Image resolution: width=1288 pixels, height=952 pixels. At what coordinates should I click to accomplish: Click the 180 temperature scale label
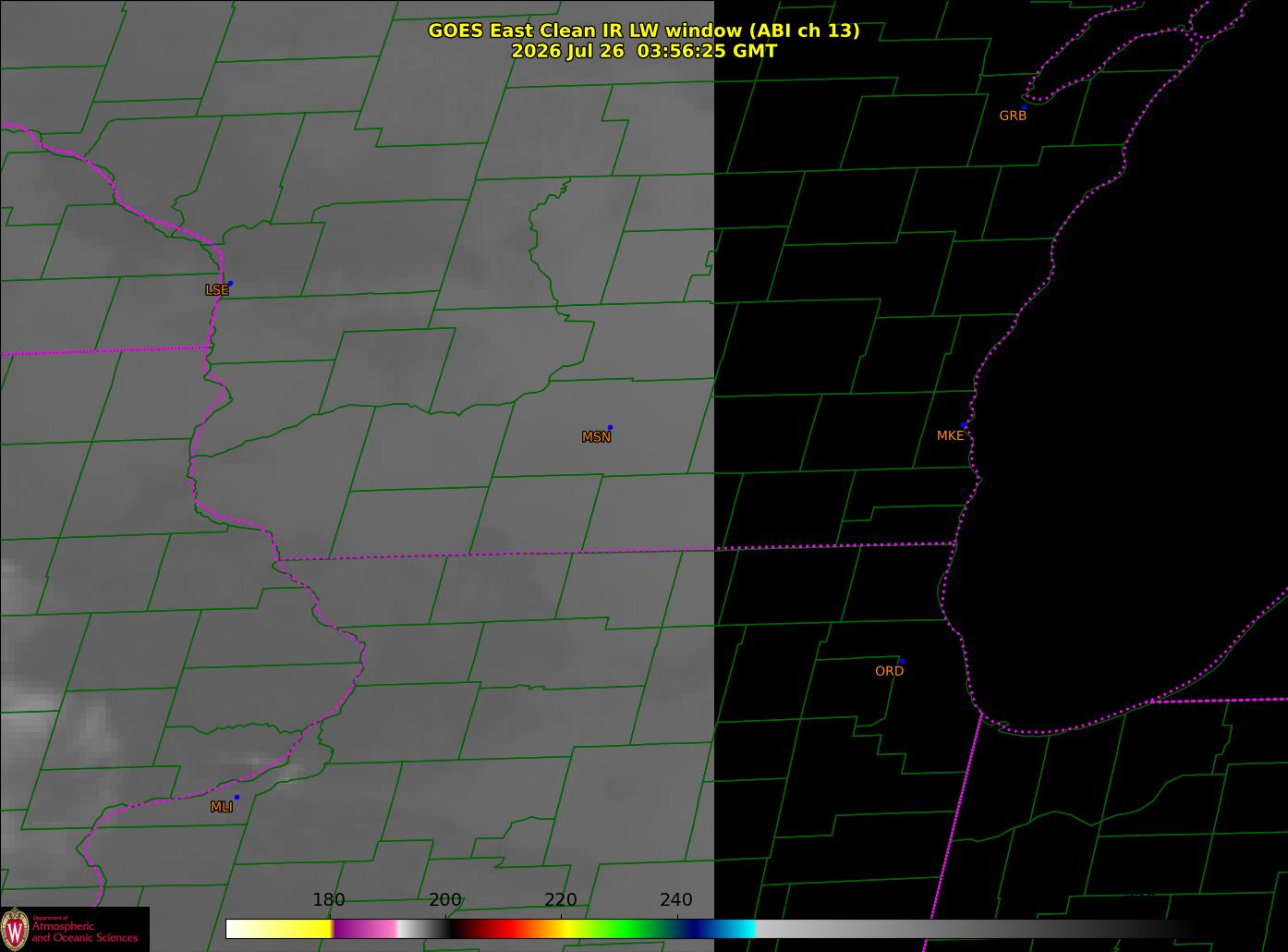[329, 900]
